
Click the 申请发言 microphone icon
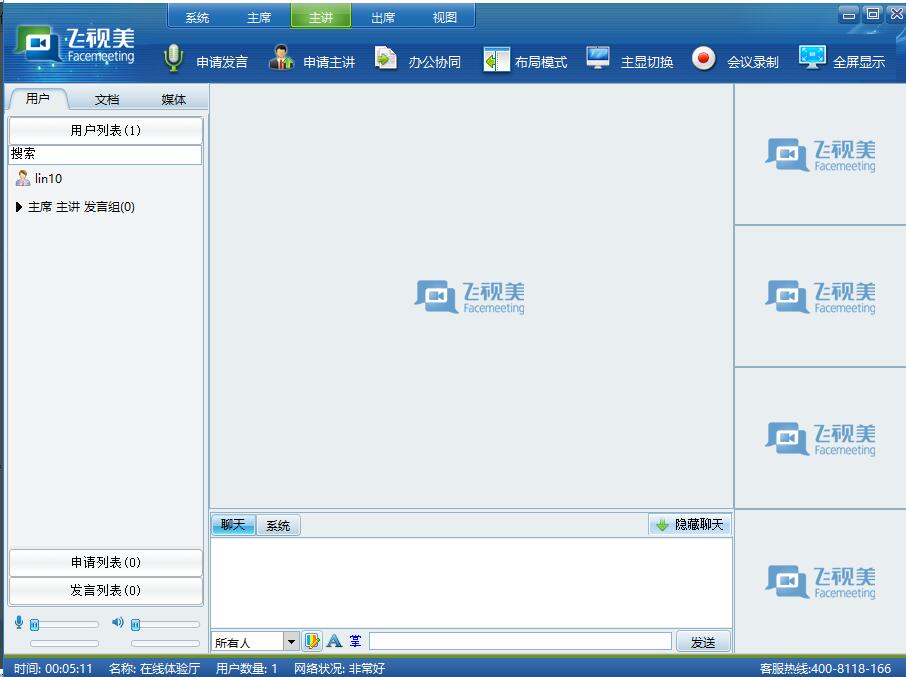(x=174, y=59)
